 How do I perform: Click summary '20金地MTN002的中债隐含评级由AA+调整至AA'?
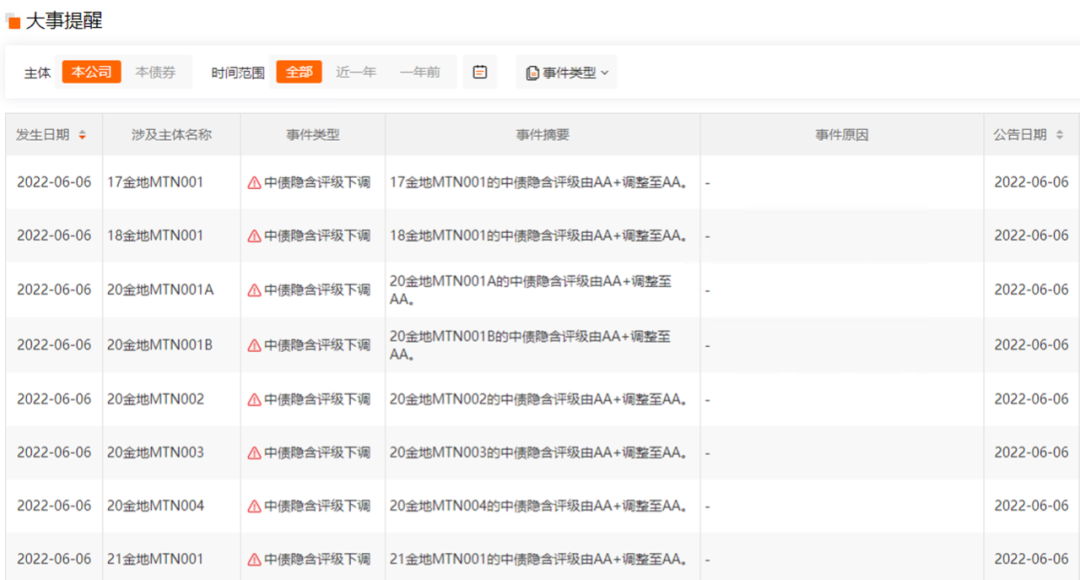tap(539, 400)
